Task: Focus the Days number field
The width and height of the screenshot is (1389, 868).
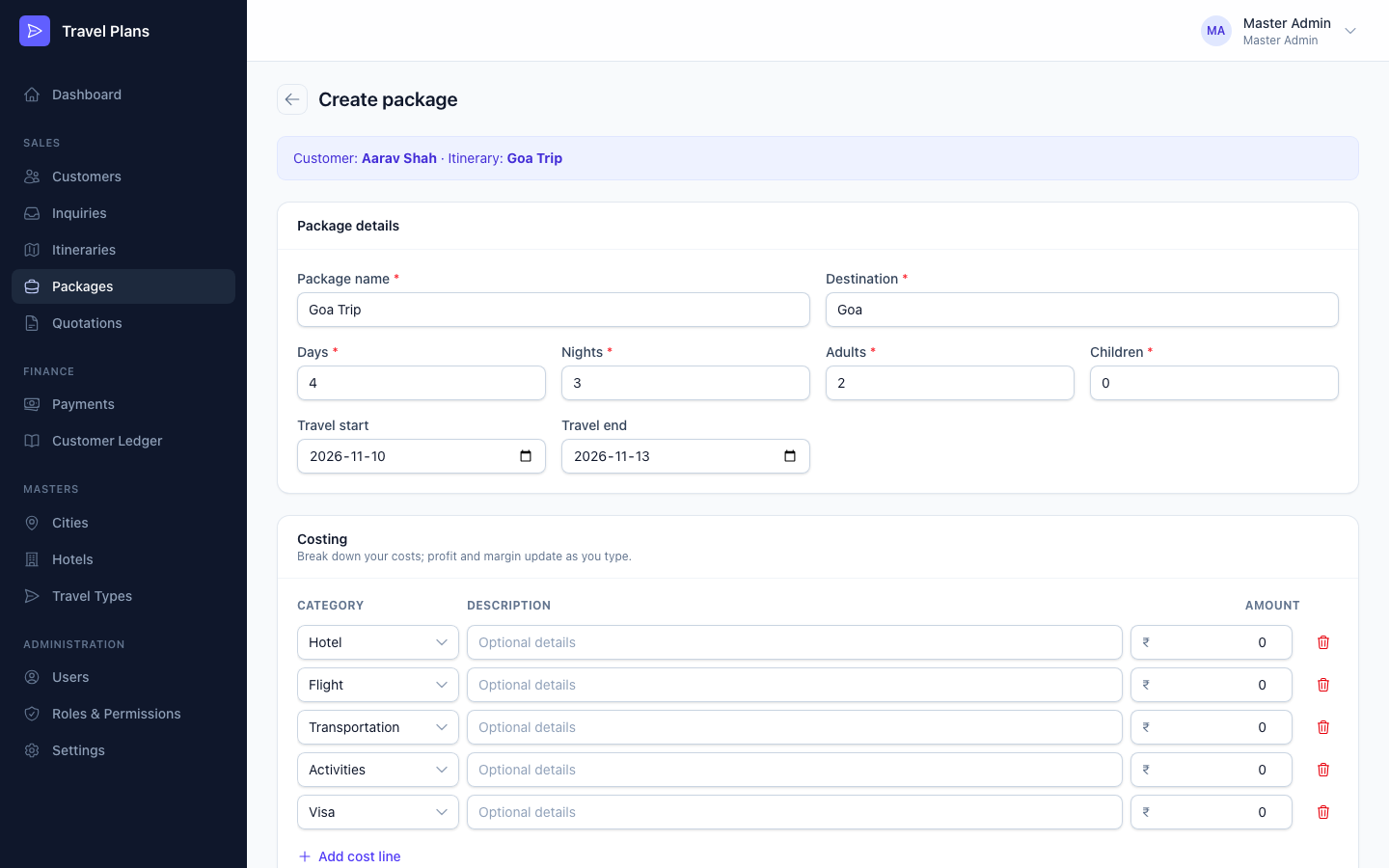Action: [x=422, y=383]
